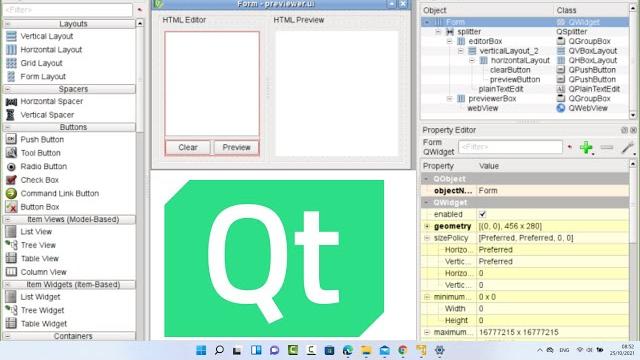The height and width of the screenshot is (360, 640).
Task: Click the horizontalLayout tree item
Action: pos(520,60)
